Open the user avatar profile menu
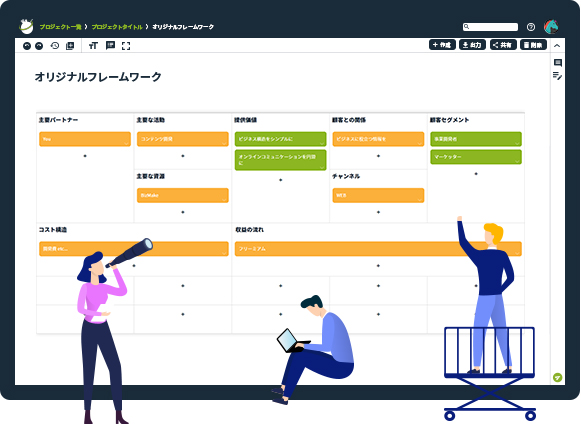 [551, 27]
